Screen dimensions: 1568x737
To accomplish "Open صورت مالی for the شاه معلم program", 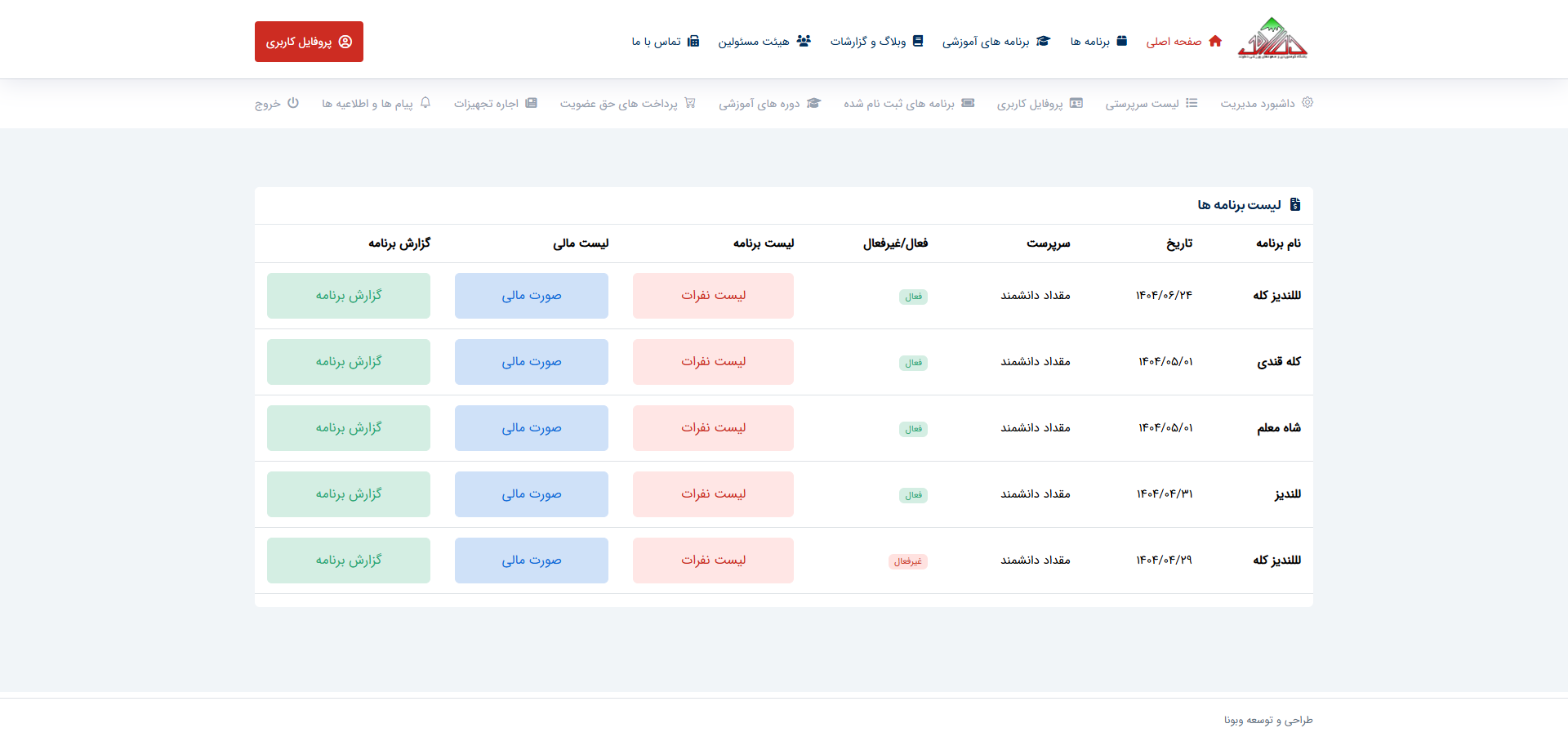I will [x=531, y=428].
